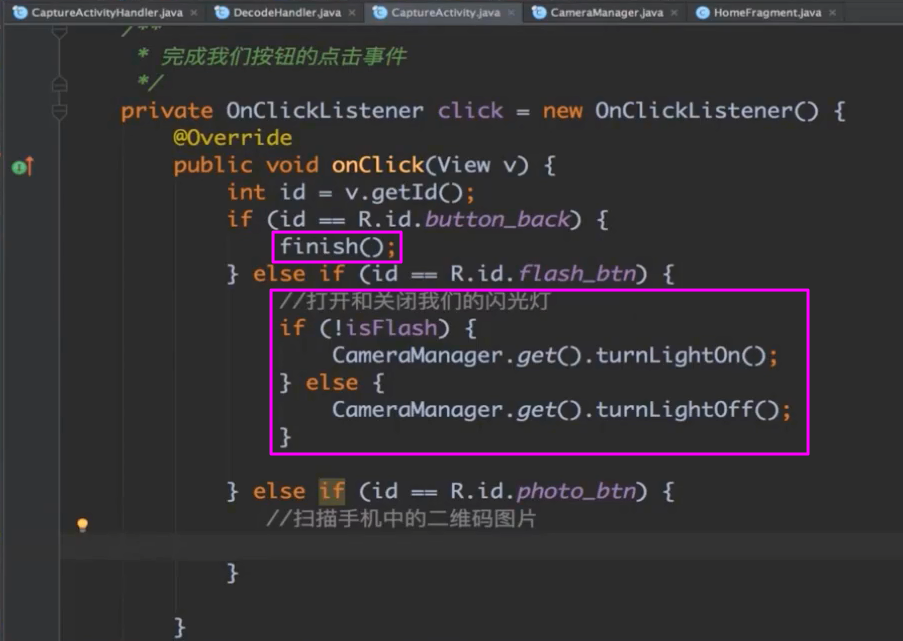Viewport: 903px width, 641px height.
Task: Collapse the comment block fold marker at the */ line
Action: (x=59, y=84)
